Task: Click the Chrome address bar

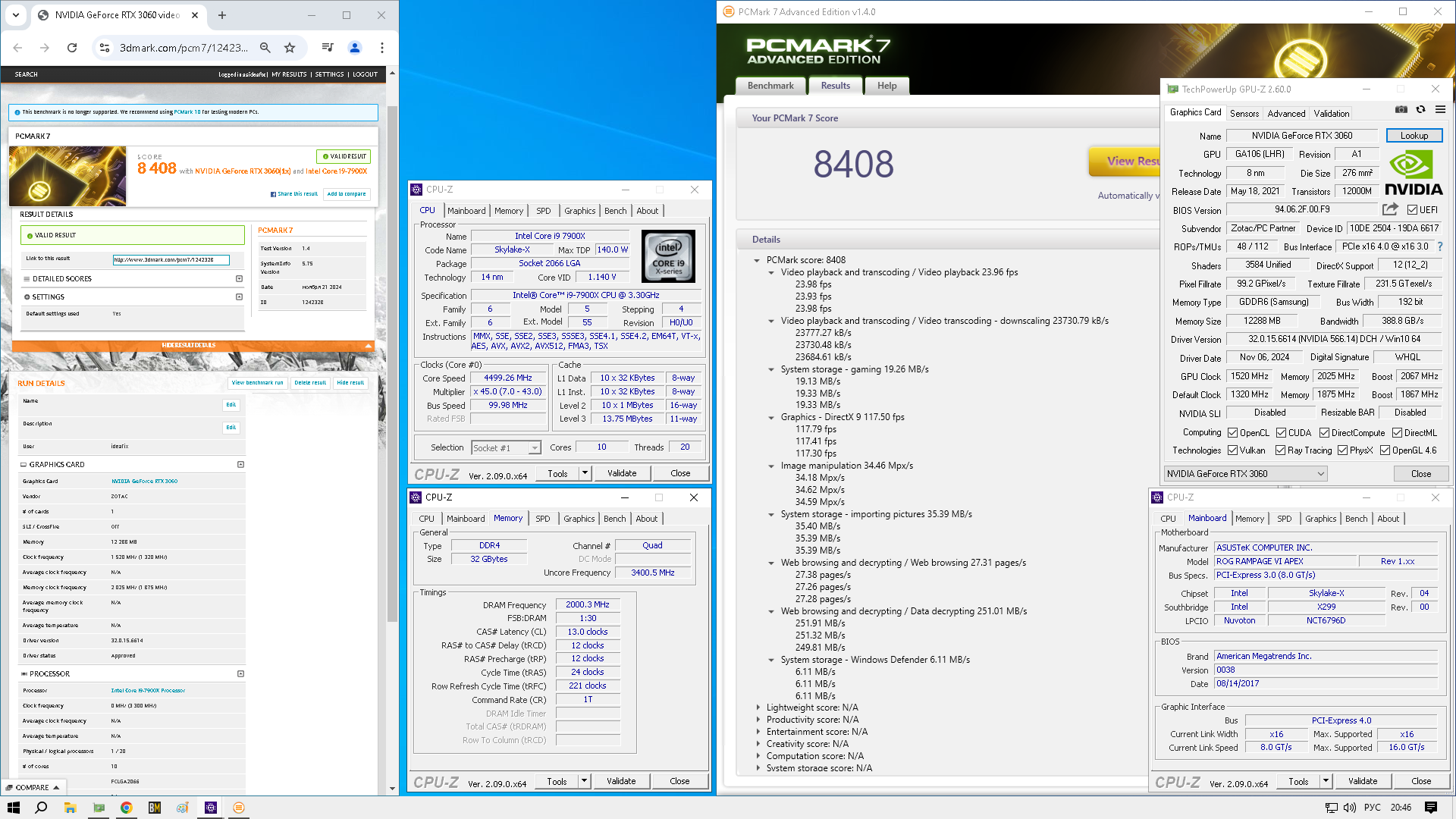Action: (184, 48)
